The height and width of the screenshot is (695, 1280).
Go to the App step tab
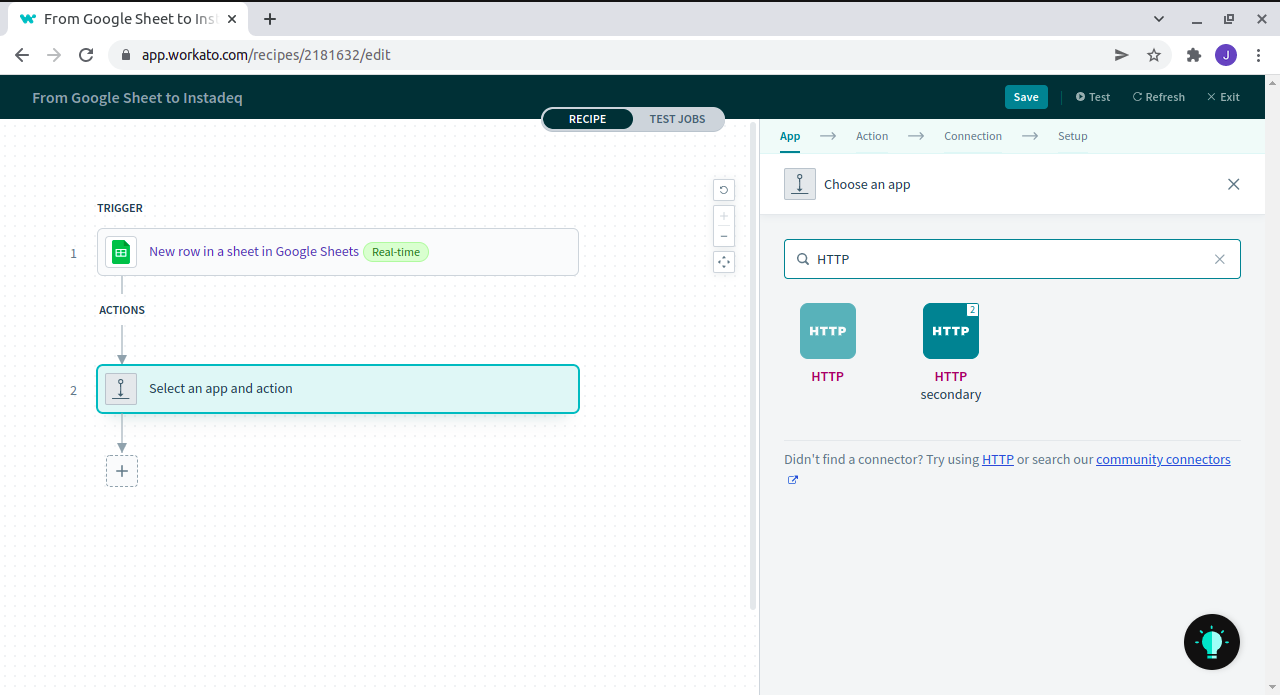click(790, 136)
